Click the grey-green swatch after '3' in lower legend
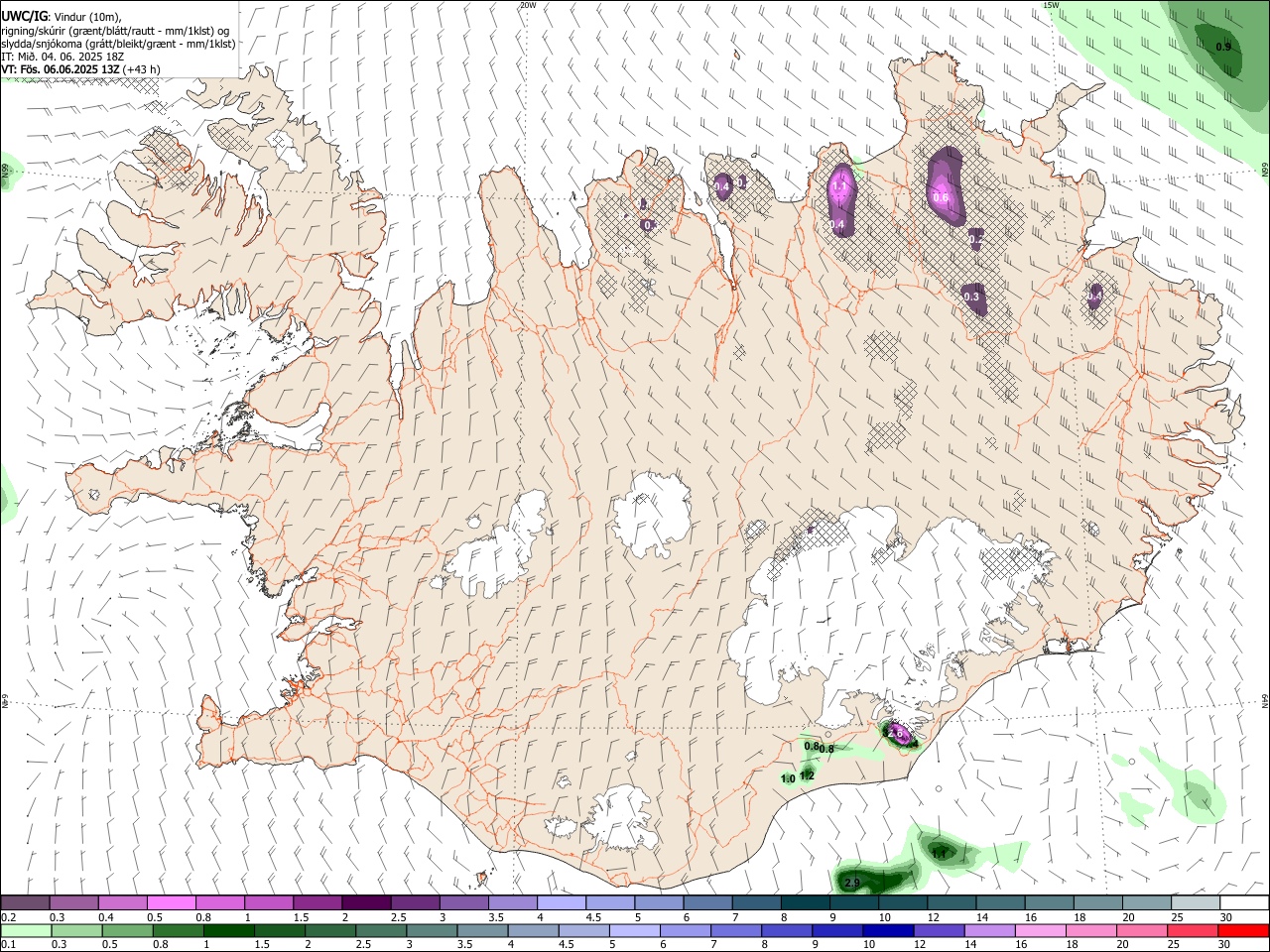The height and width of the screenshot is (952, 1270). (432, 931)
